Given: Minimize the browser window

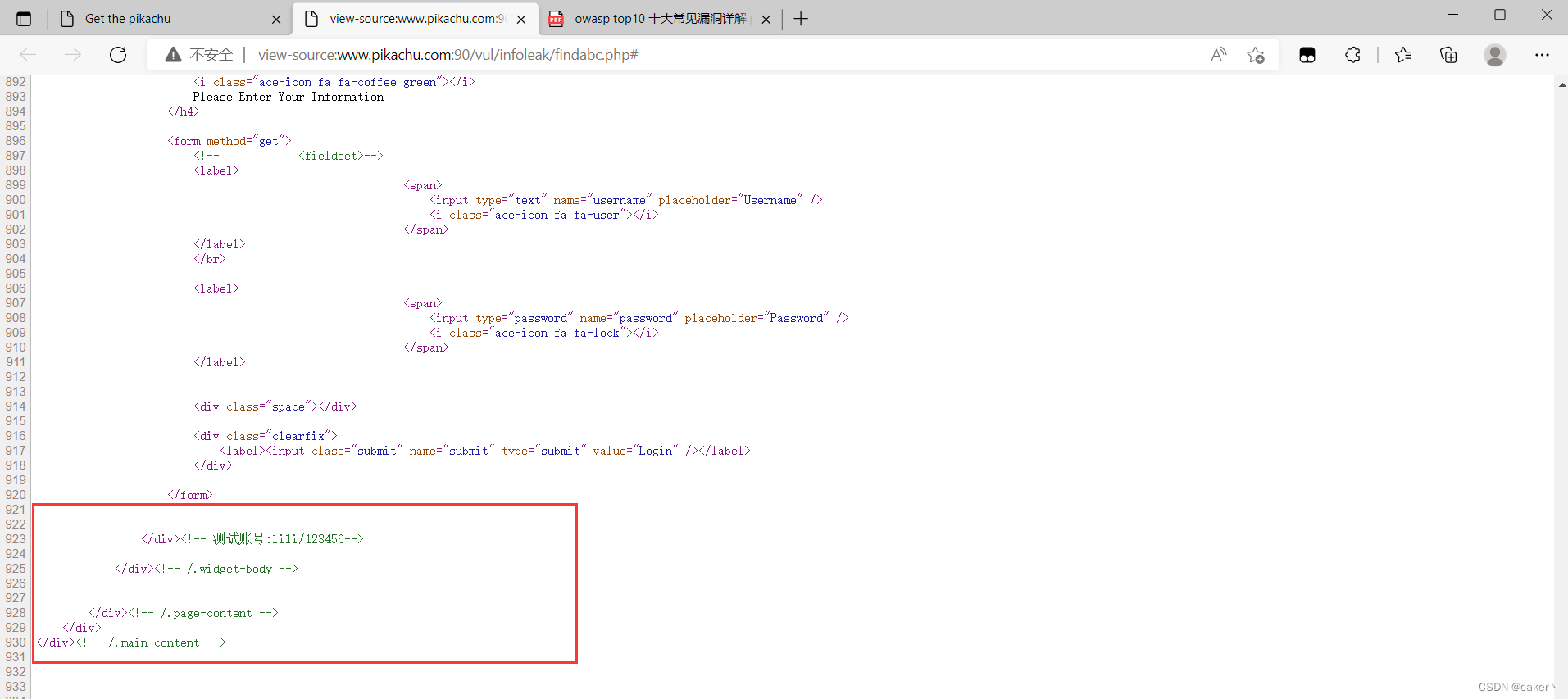Looking at the screenshot, I should [x=1452, y=15].
